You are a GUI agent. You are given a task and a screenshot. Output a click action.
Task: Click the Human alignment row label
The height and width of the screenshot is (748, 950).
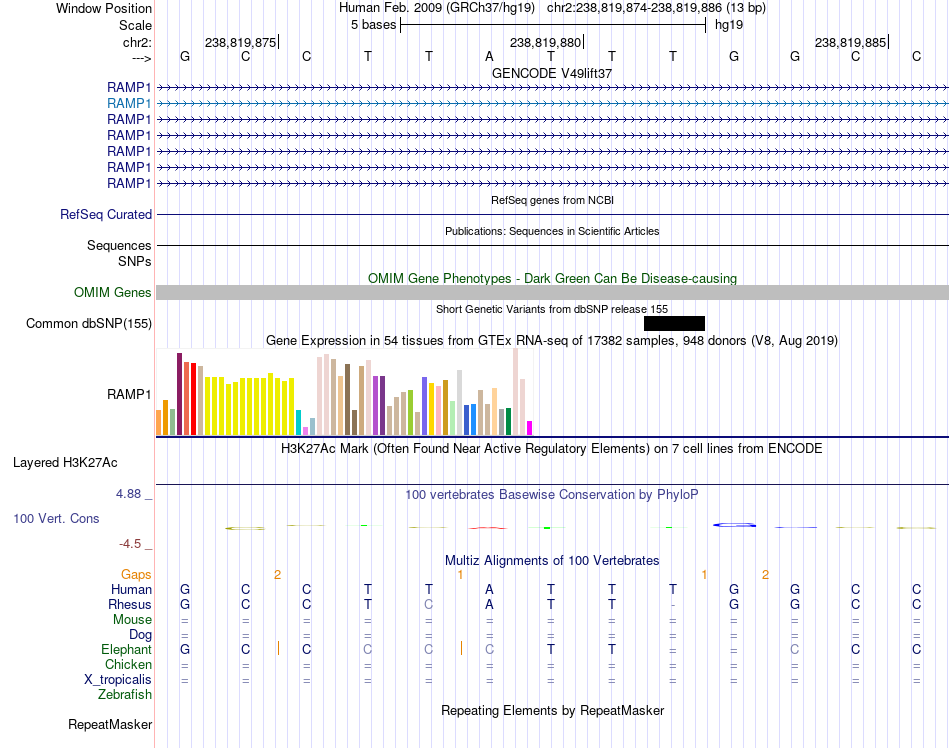coord(131,589)
